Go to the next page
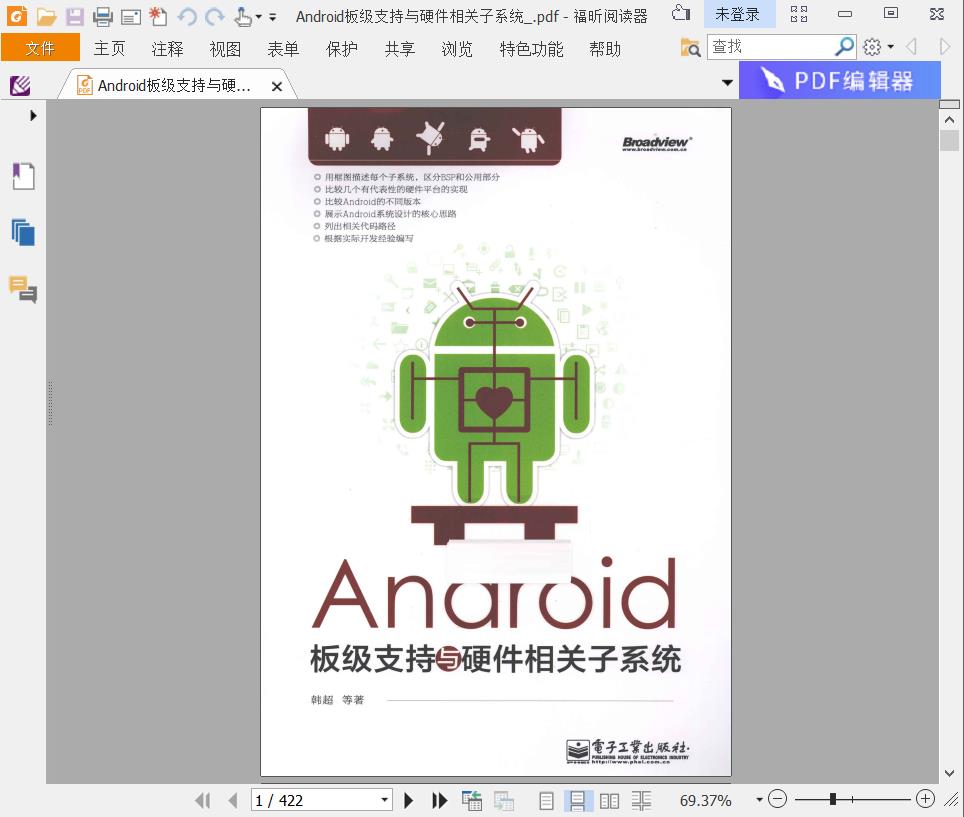The width and height of the screenshot is (964, 817). click(x=408, y=800)
